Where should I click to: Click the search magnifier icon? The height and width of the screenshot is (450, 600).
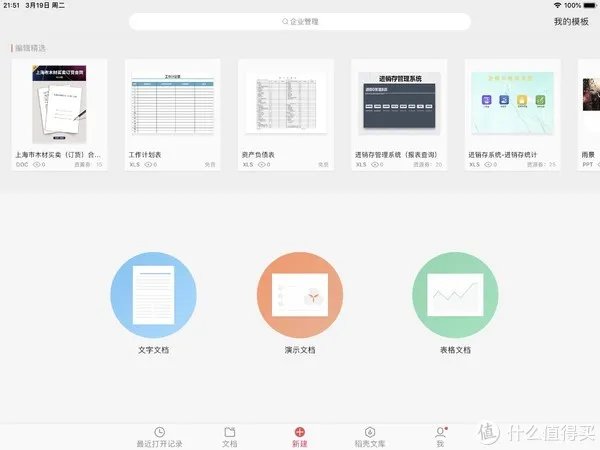[x=285, y=21]
